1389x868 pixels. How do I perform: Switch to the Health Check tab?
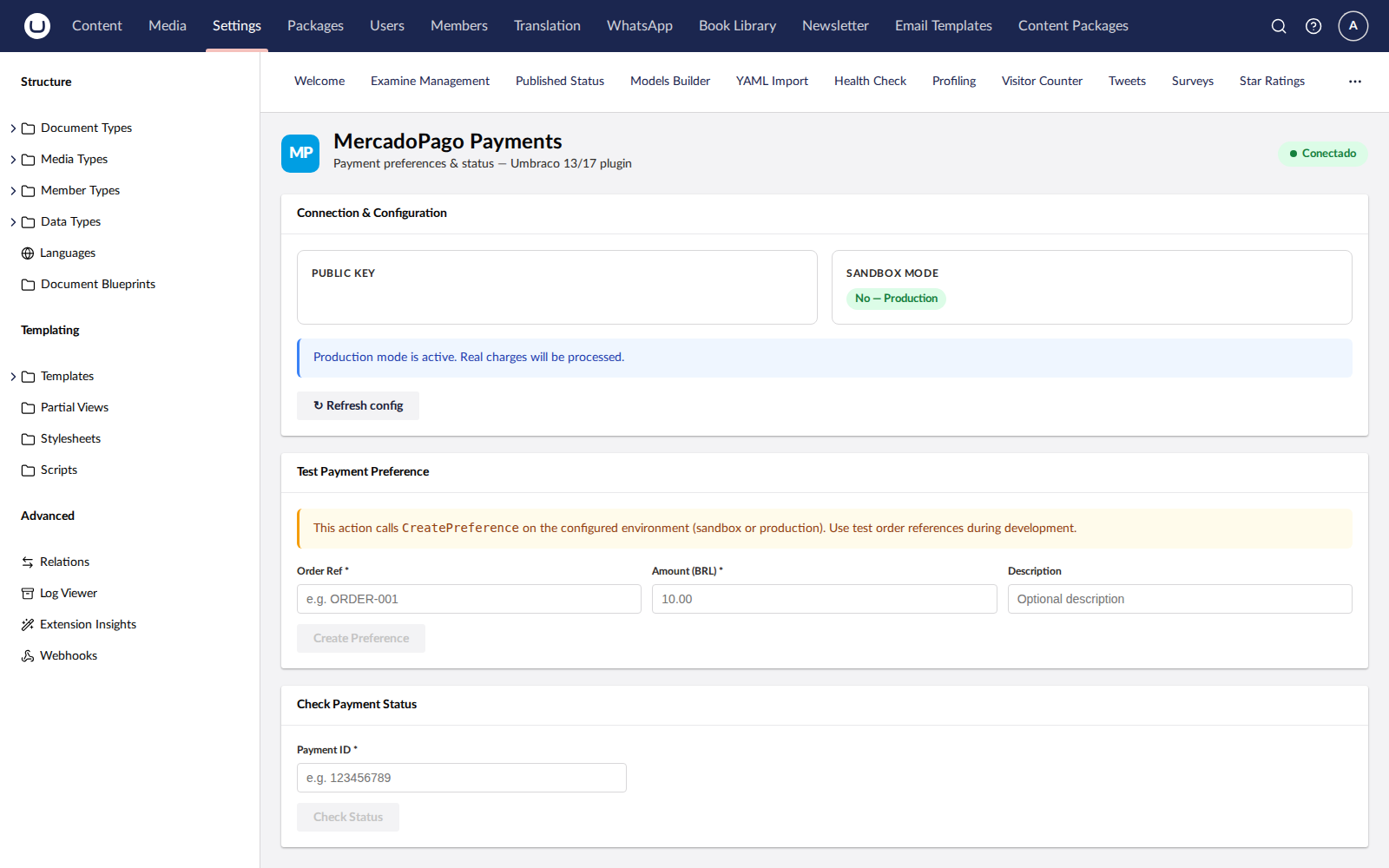click(870, 82)
